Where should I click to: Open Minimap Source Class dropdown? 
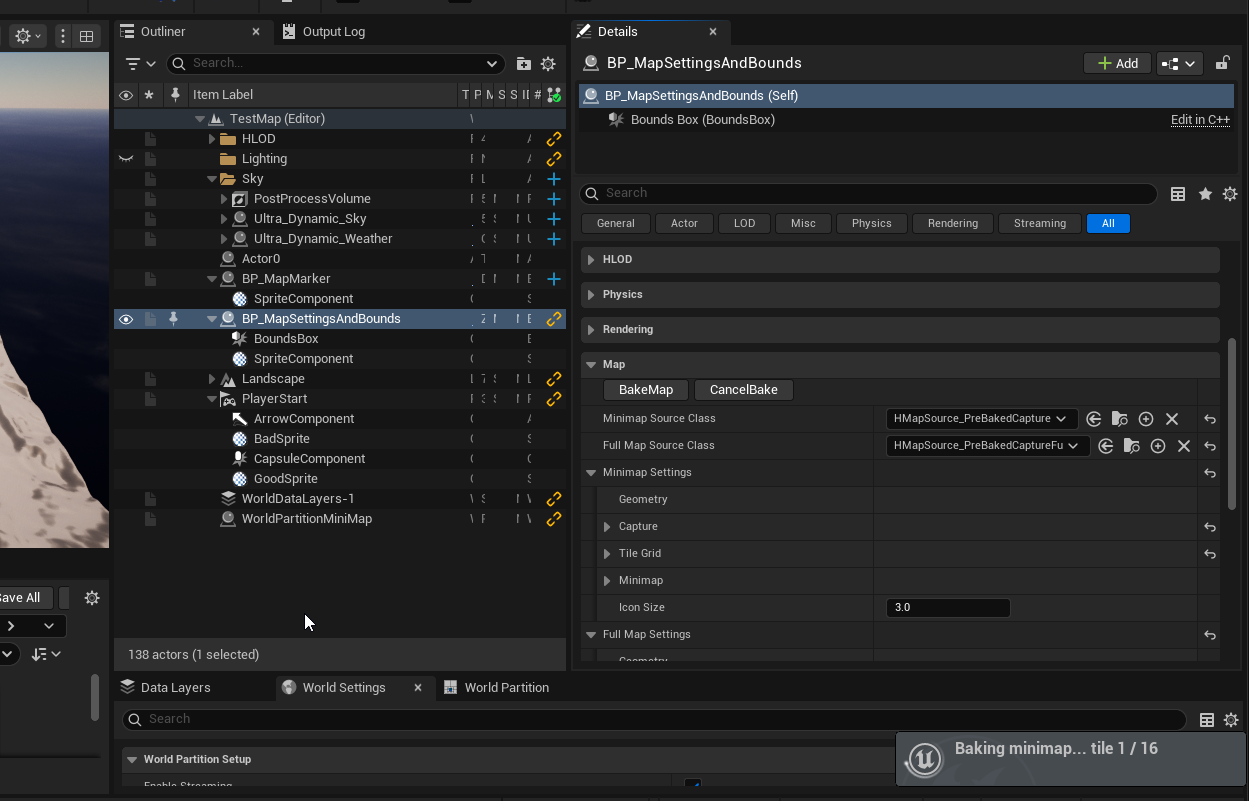tap(980, 419)
